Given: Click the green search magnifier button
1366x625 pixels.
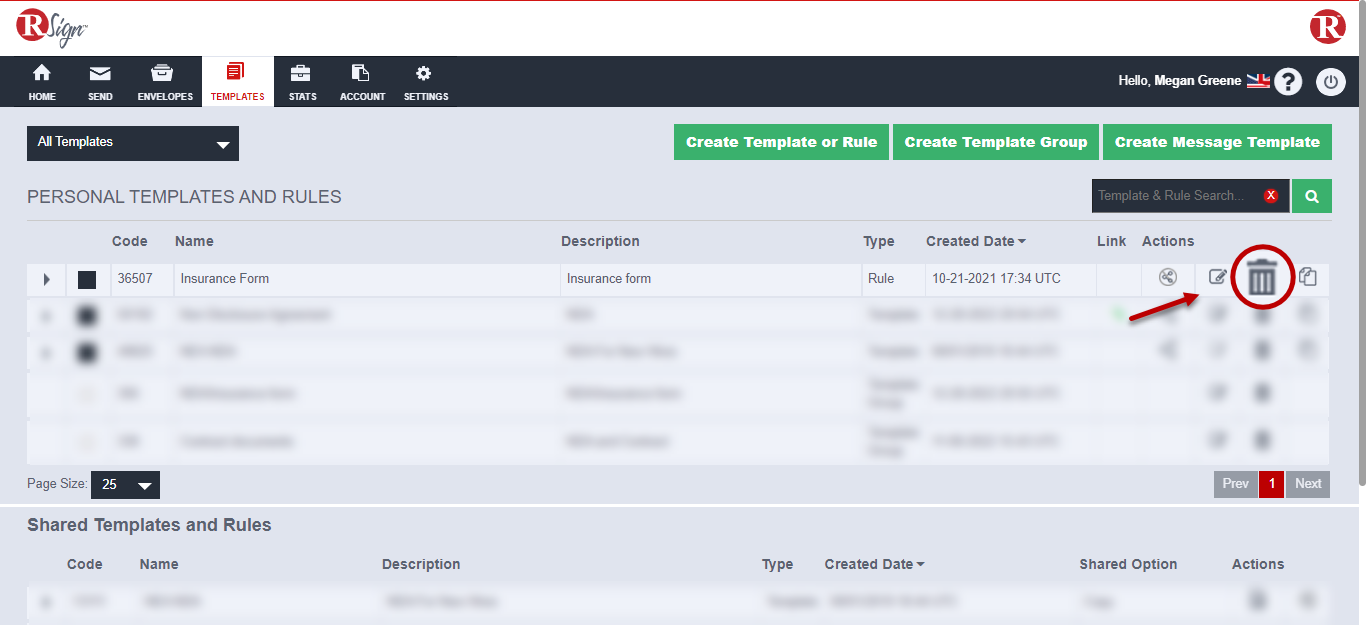Looking at the screenshot, I should click(1311, 196).
